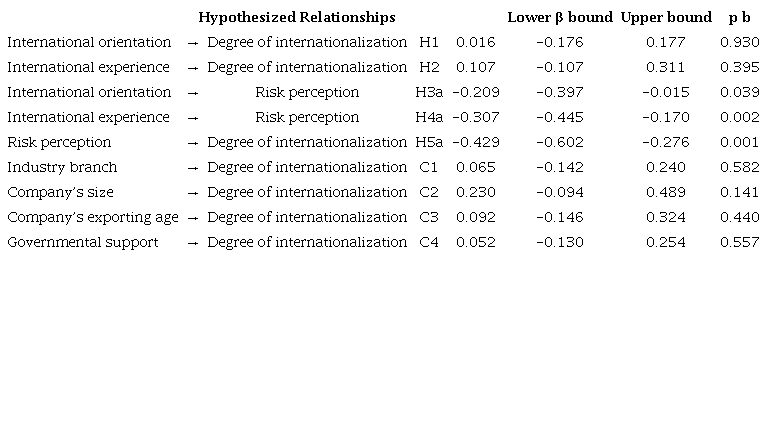Click the C4 control label
Screen dimensions: 768x428
click(429, 242)
